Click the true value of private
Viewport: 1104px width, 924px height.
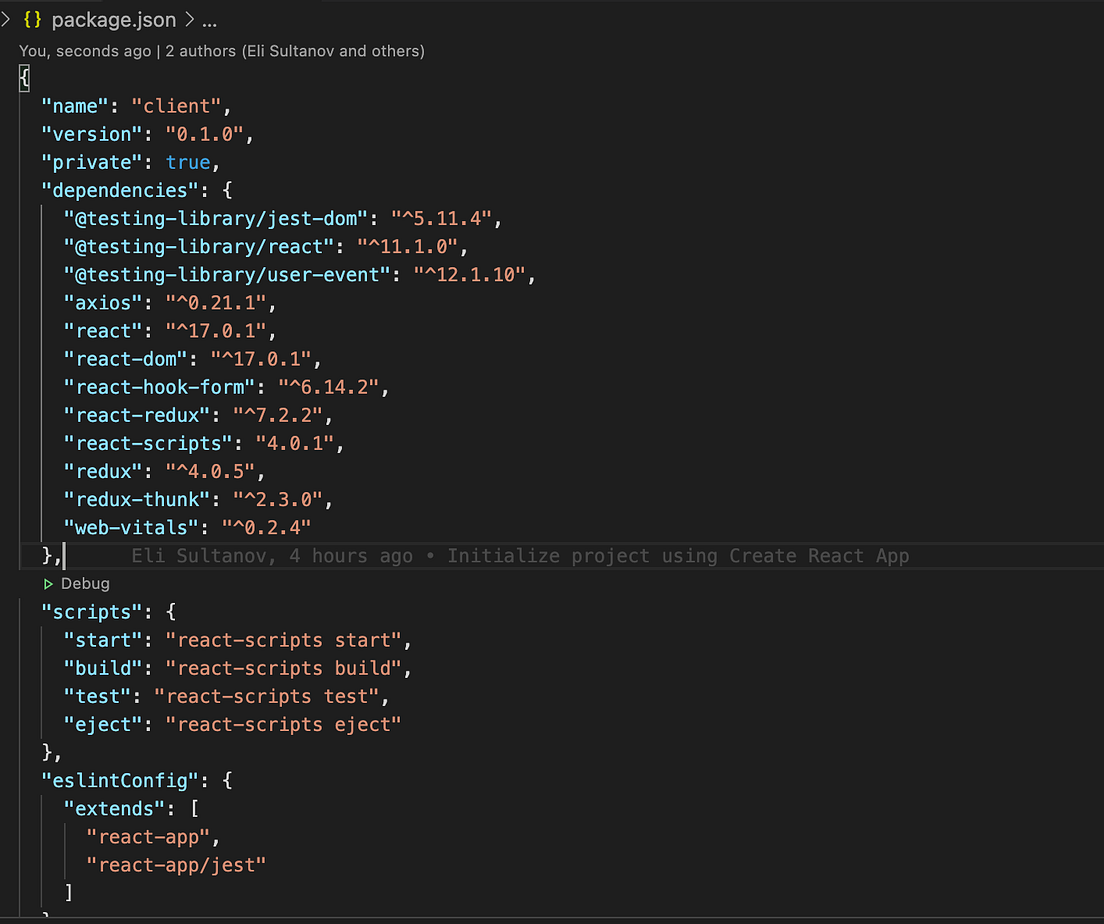pyautogui.click(x=189, y=161)
